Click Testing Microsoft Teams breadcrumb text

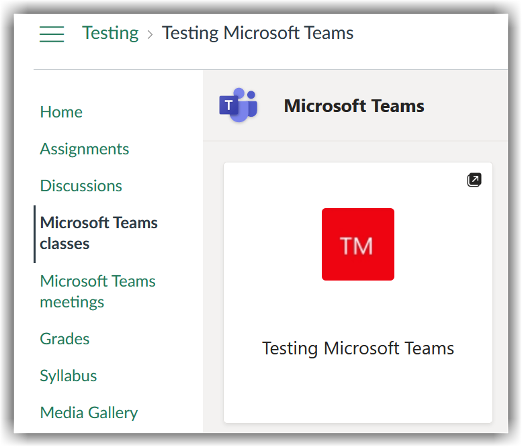[258, 33]
